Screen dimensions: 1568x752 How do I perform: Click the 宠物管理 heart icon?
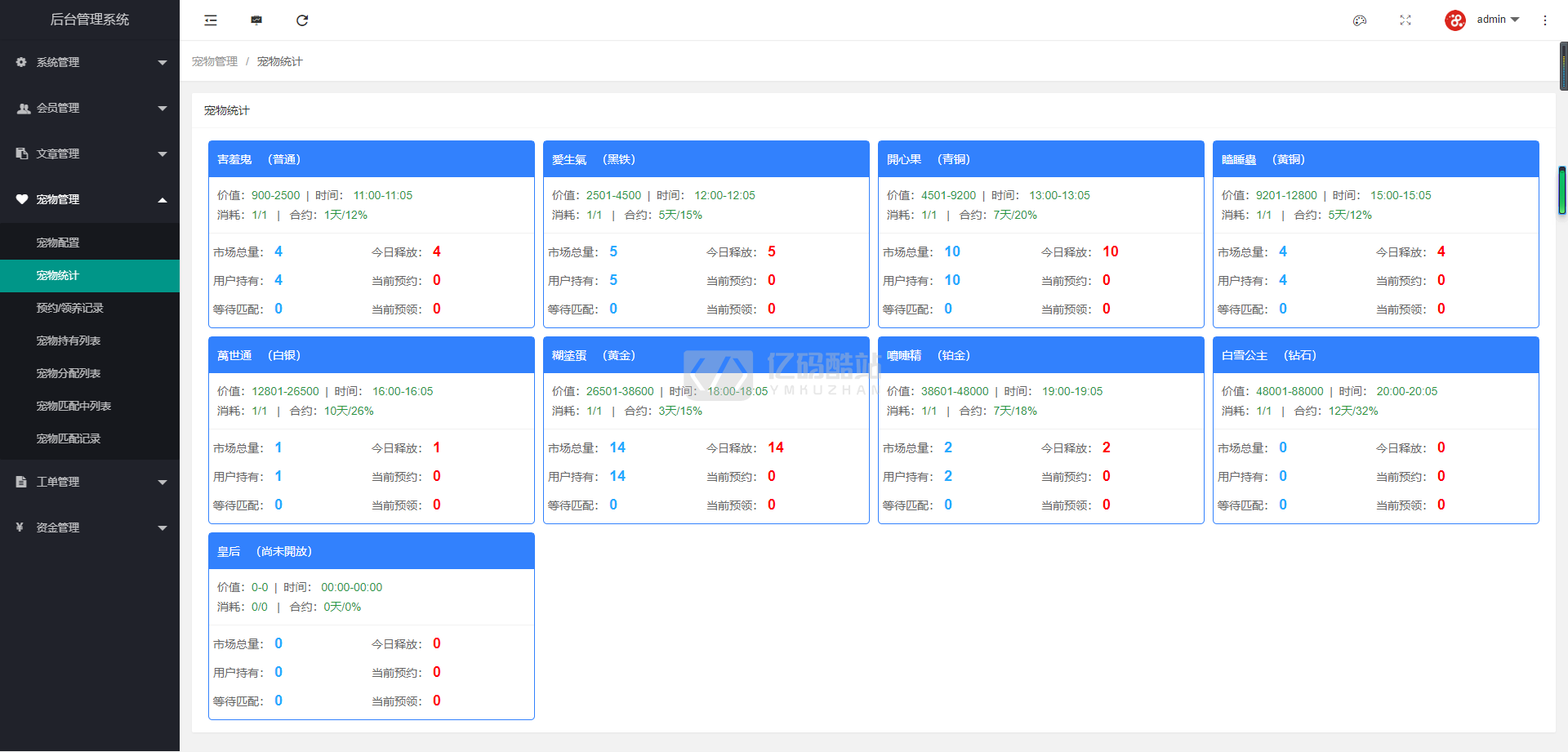22,199
